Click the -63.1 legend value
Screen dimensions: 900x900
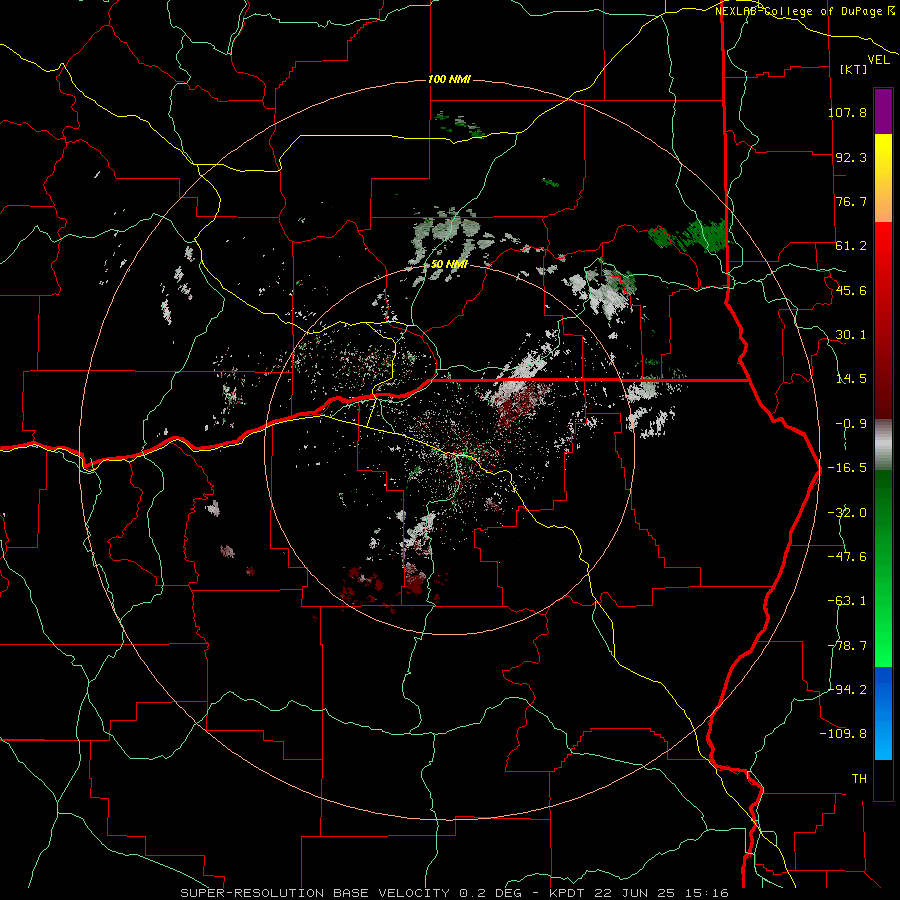pyautogui.click(x=847, y=601)
